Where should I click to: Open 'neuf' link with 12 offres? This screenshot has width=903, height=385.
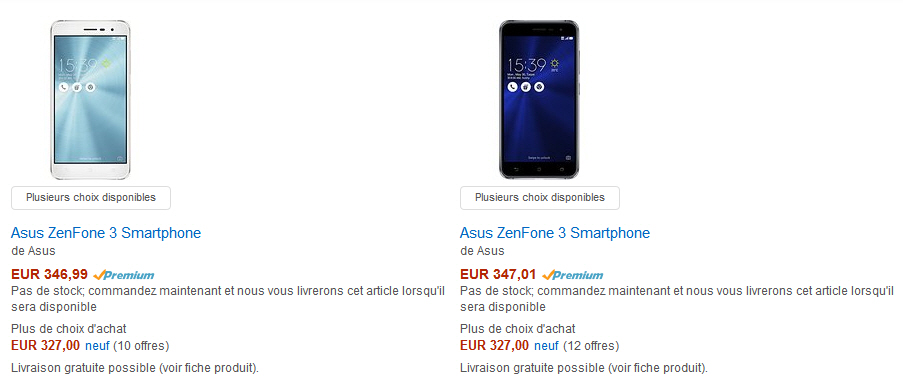point(547,346)
